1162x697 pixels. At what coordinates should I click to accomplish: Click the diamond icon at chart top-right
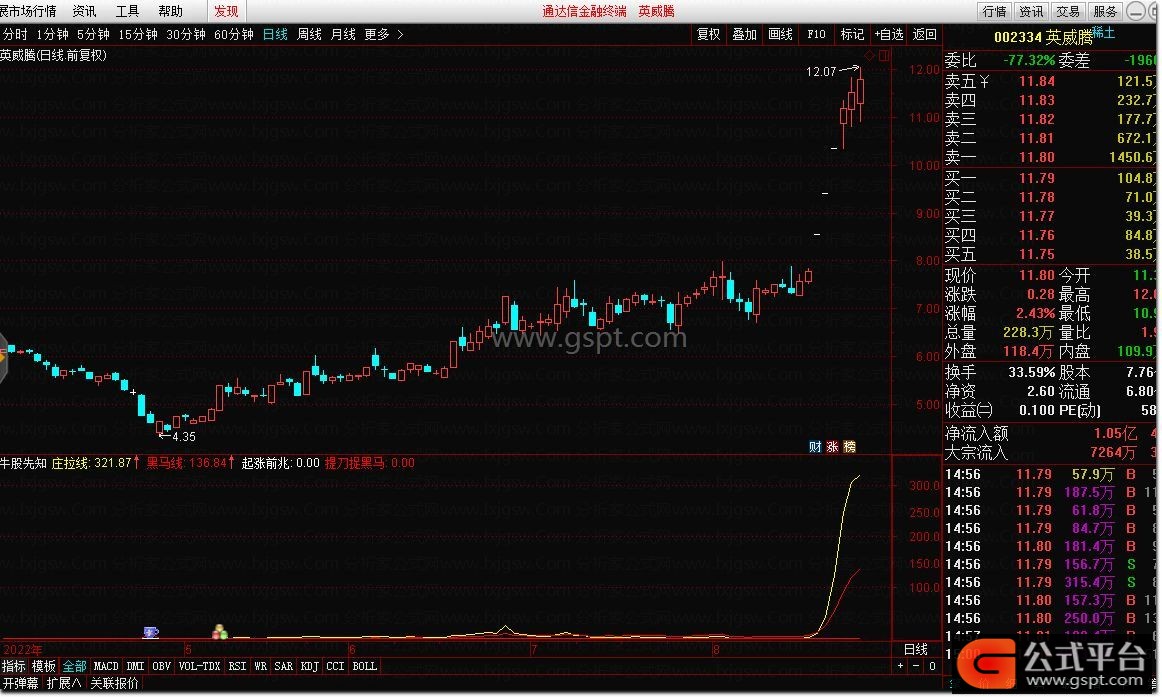point(870,56)
